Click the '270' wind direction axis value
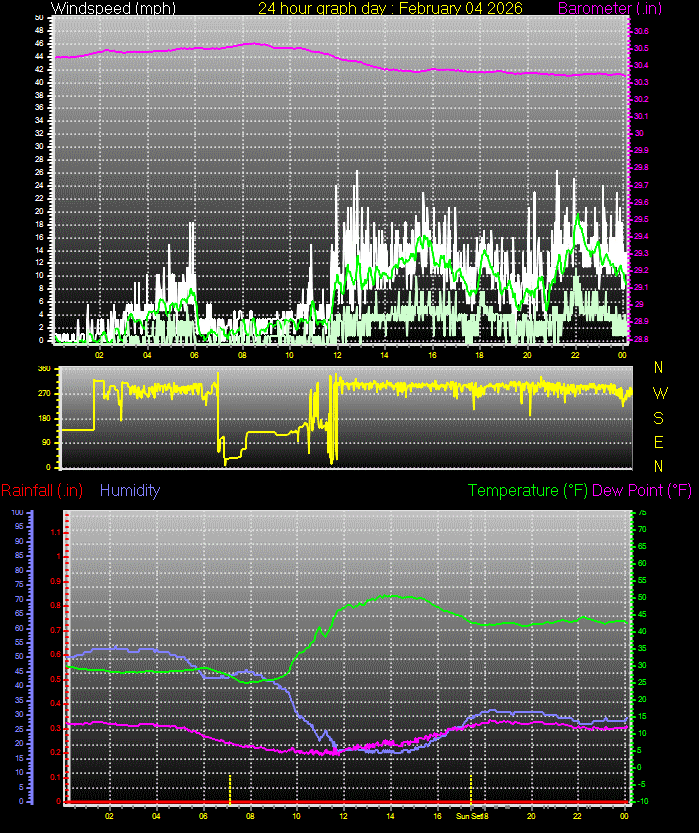This screenshot has height=833, width=699. [x=44, y=394]
